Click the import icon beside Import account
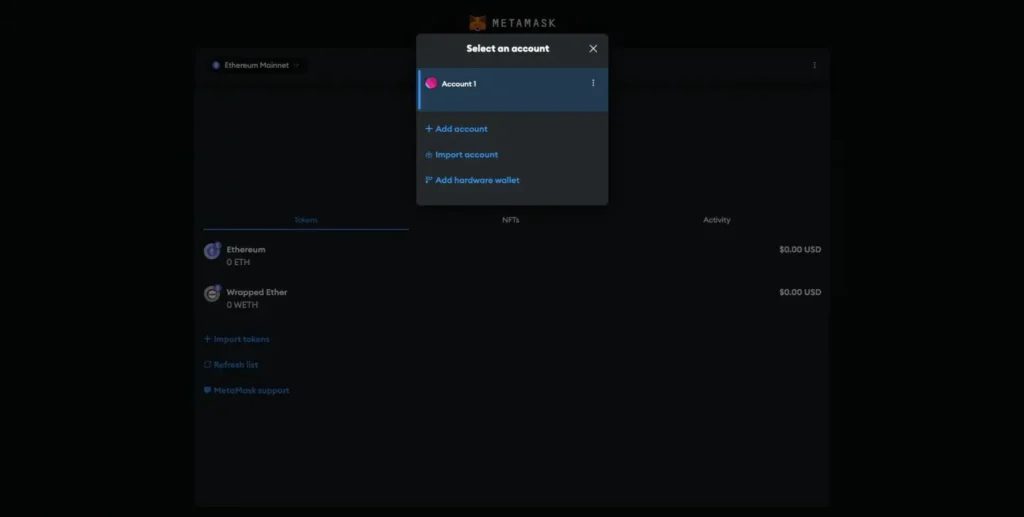The height and width of the screenshot is (517, 1024). (429, 155)
